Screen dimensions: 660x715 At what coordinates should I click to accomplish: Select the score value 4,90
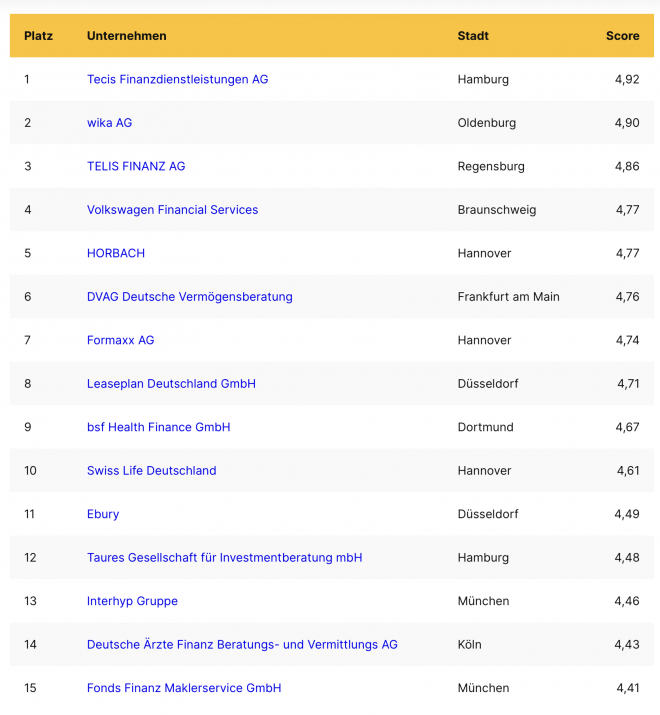(627, 123)
